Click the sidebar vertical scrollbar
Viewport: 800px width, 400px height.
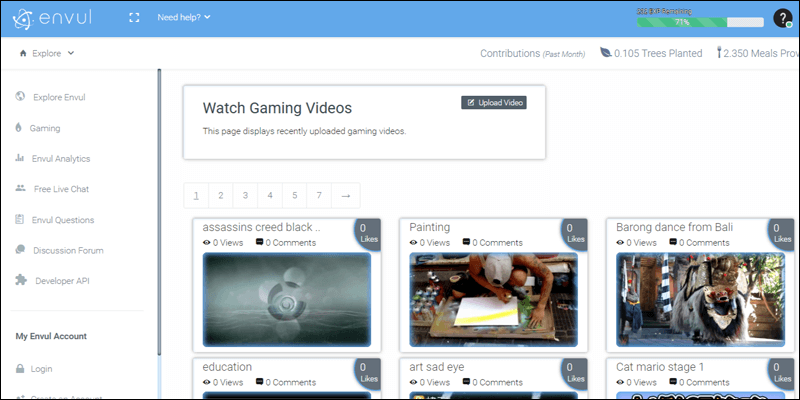click(x=159, y=212)
